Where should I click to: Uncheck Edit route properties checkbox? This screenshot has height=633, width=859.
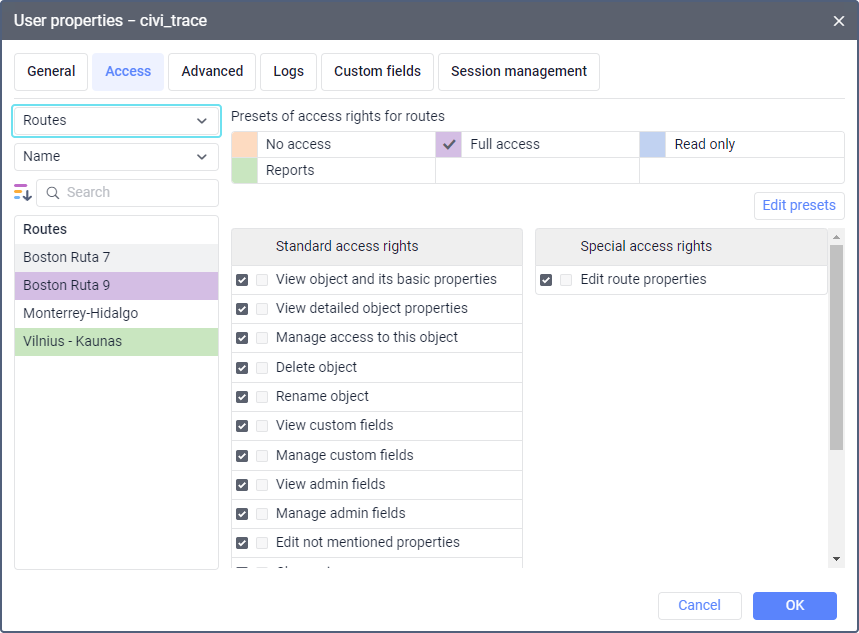546,280
